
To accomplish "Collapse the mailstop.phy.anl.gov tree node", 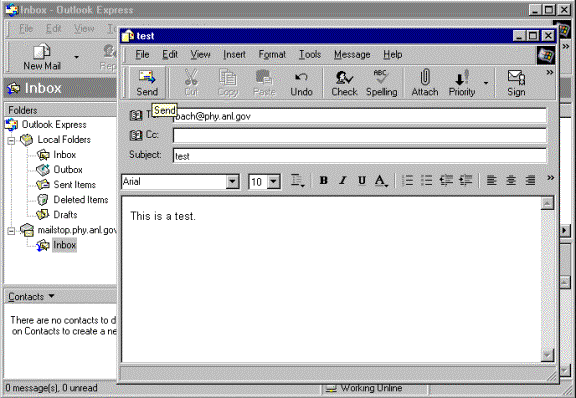I will (11, 230).
